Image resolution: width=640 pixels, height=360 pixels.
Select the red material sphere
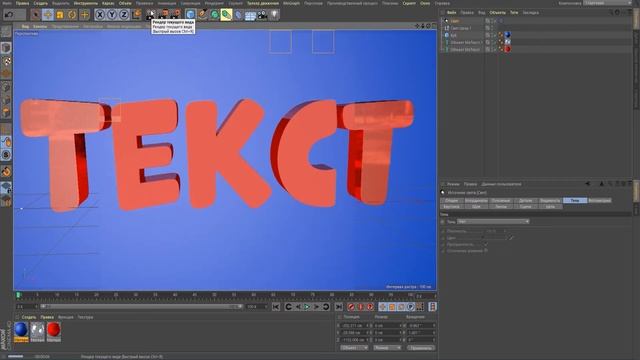point(53,329)
